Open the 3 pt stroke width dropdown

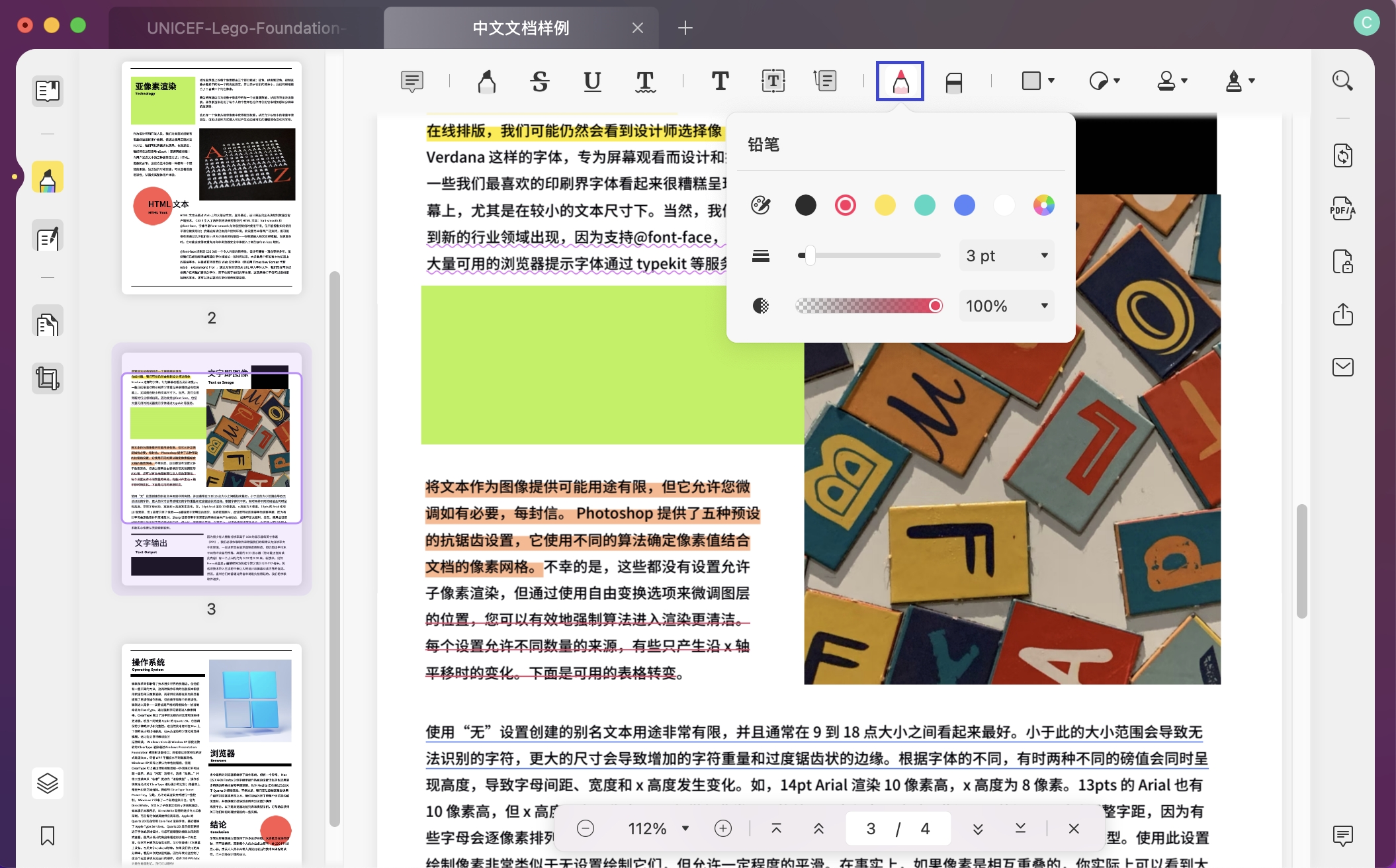click(x=1006, y=255)
